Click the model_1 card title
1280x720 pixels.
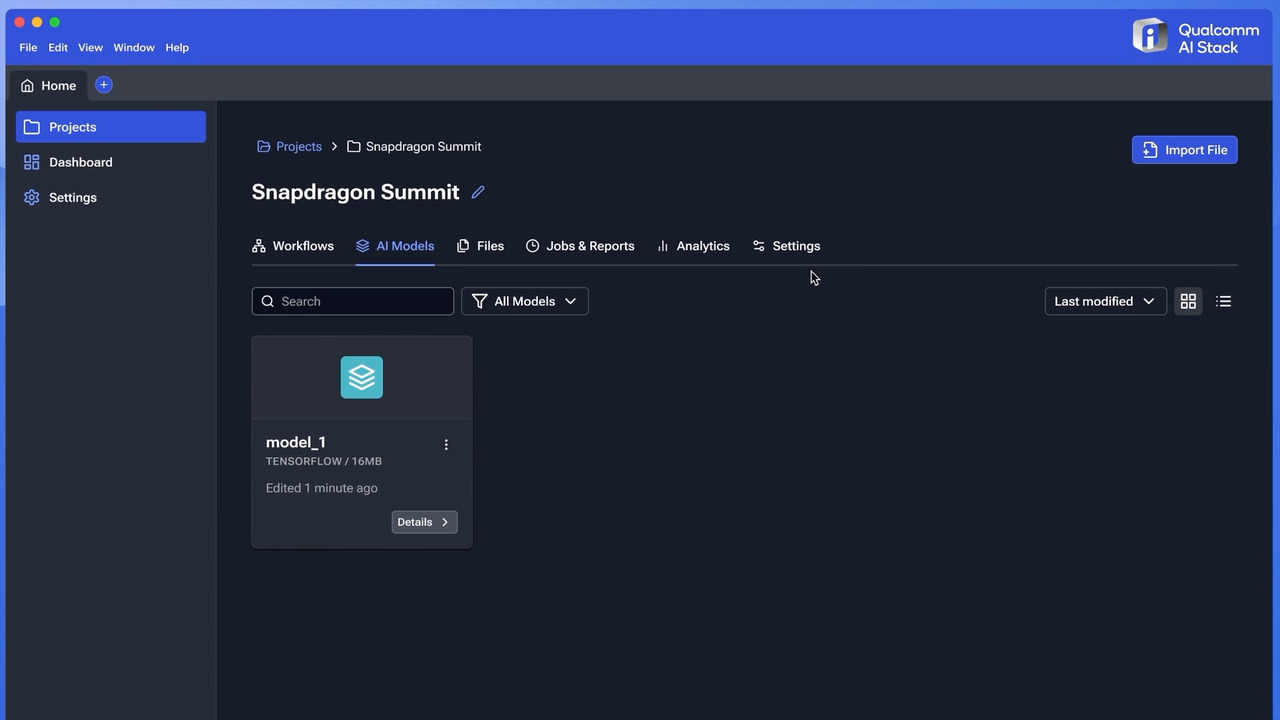tap(296, 442)
